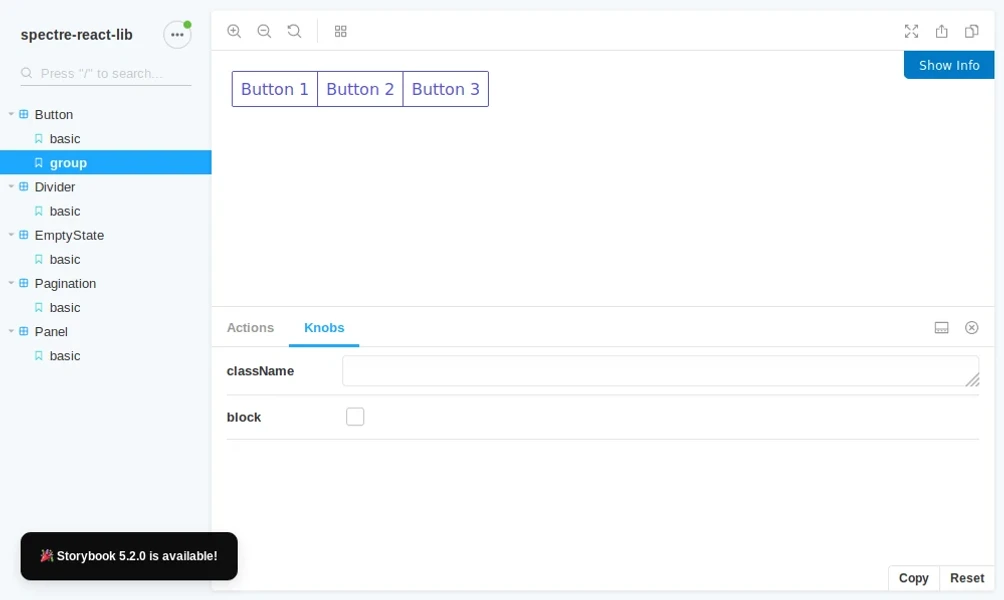Open canvas in new tab icon
Image resolution: width=1004 pixels, height=600 pixels.
point(941,31)
